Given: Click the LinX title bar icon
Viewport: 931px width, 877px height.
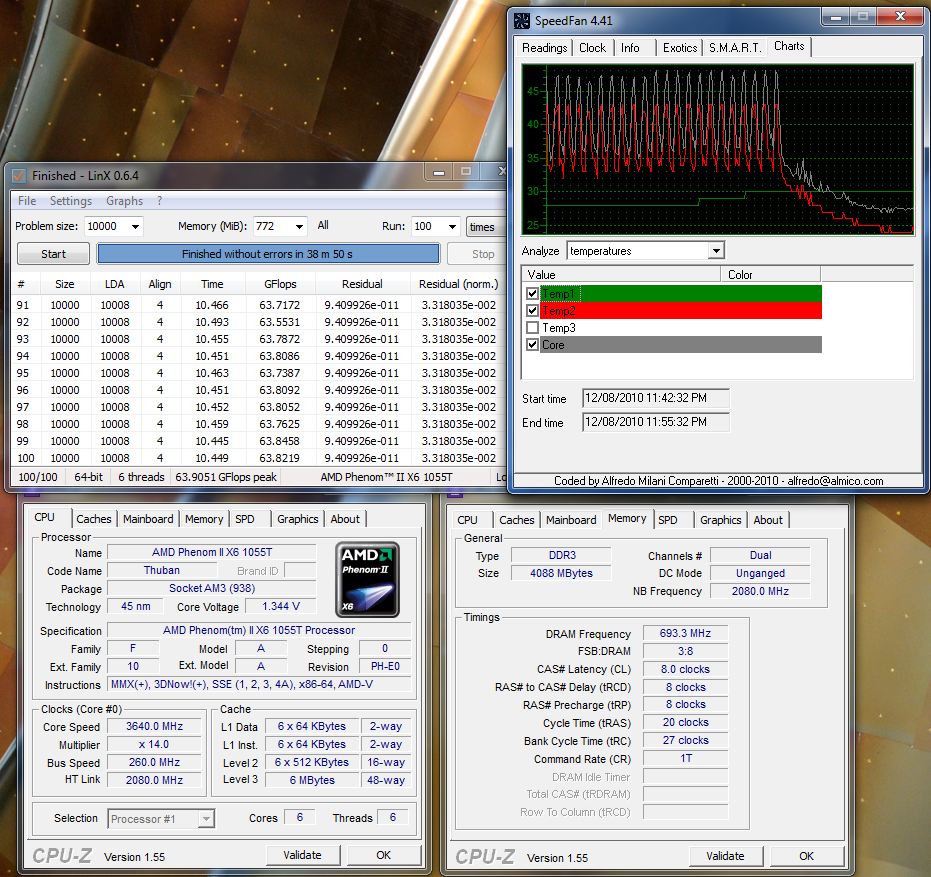Looking at the screenshot, I should [19, 176].
